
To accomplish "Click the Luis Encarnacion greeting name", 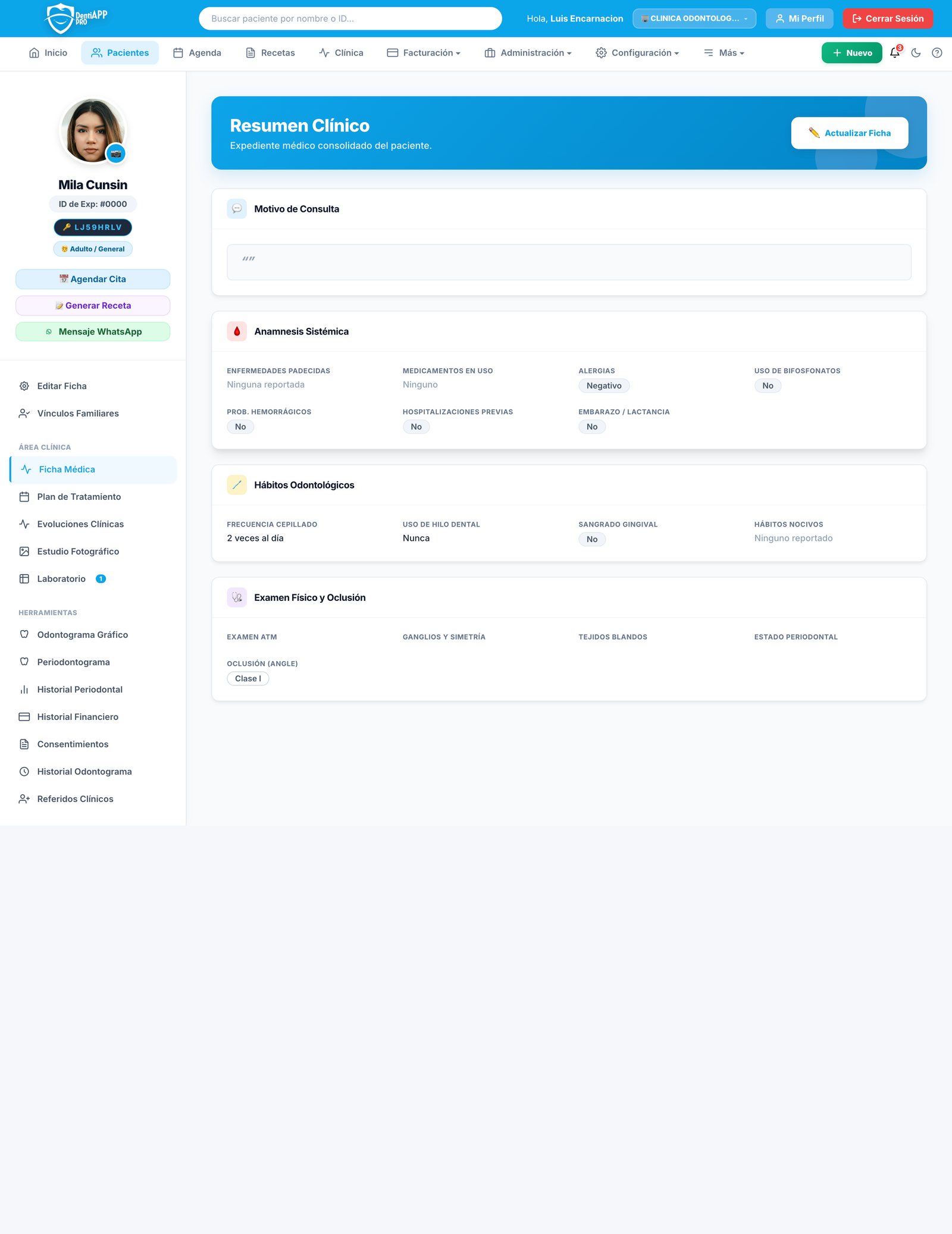I will click(x=587, y=18).
